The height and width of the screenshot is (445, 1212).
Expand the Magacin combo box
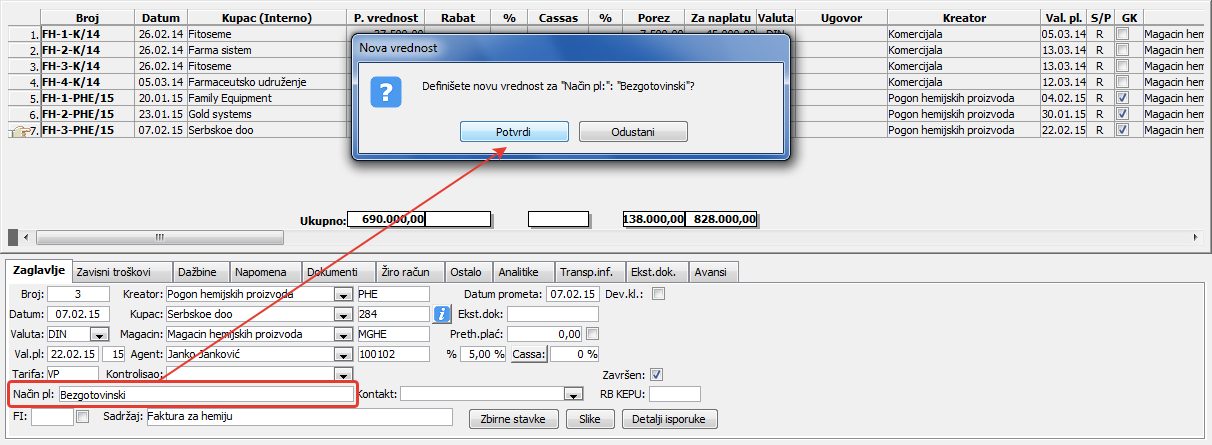342,334
